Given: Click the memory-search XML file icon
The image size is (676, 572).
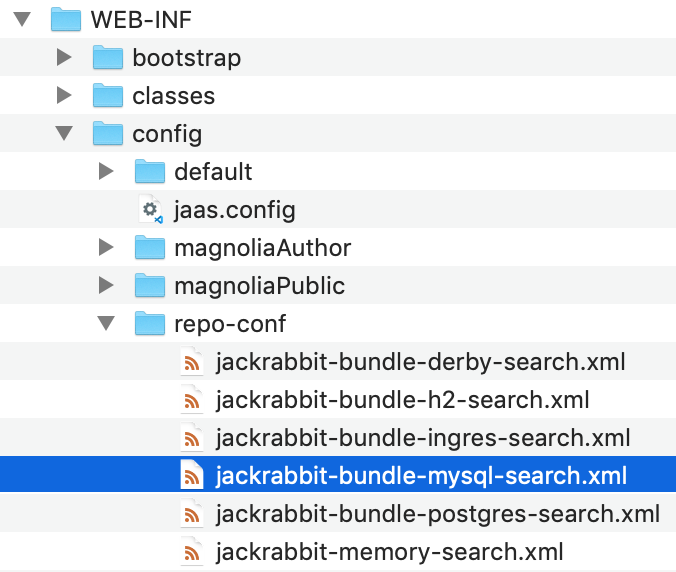Looking at the screenshot, I should 191,551.
